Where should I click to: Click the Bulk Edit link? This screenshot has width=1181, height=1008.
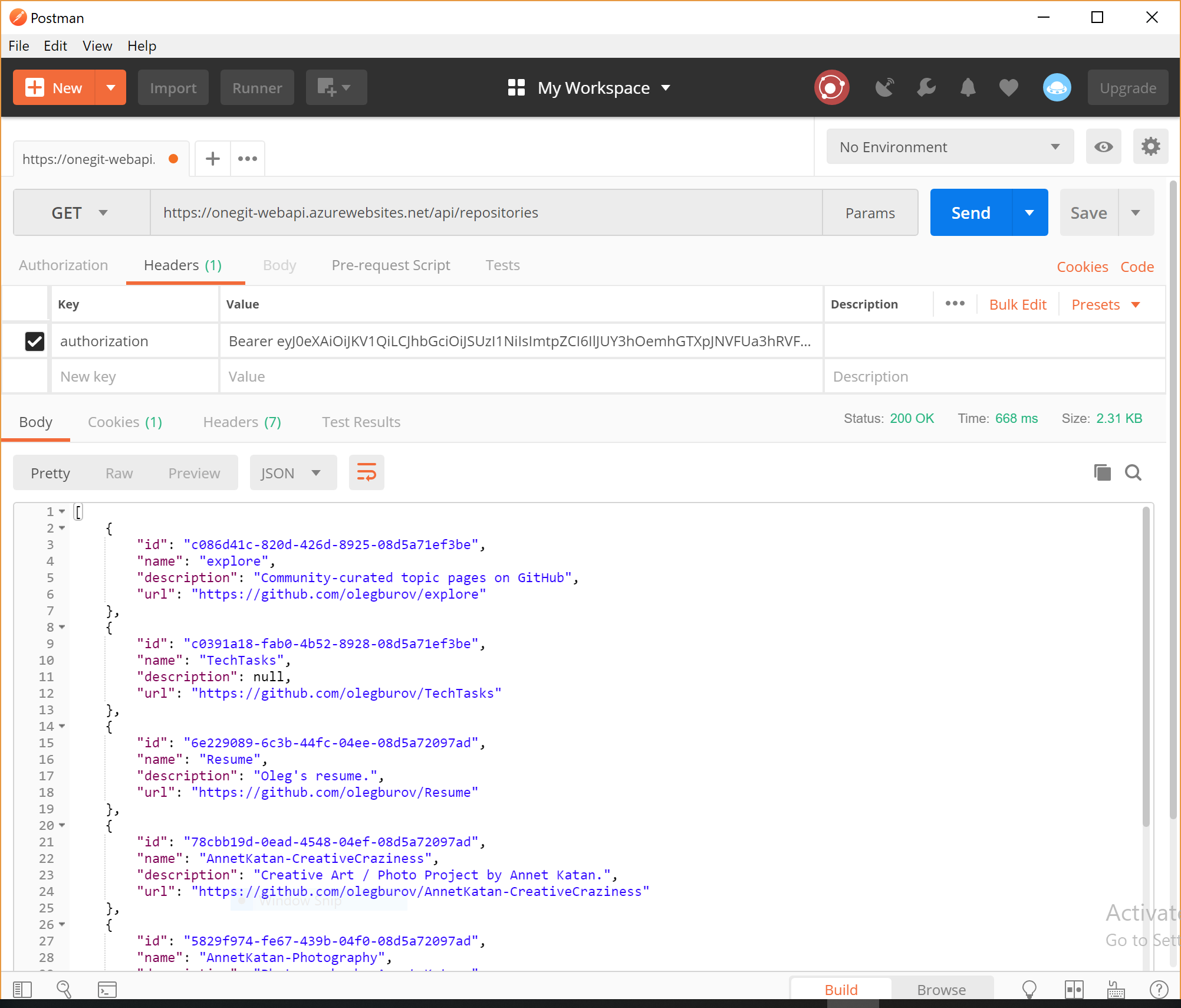tap(1018, 305)
